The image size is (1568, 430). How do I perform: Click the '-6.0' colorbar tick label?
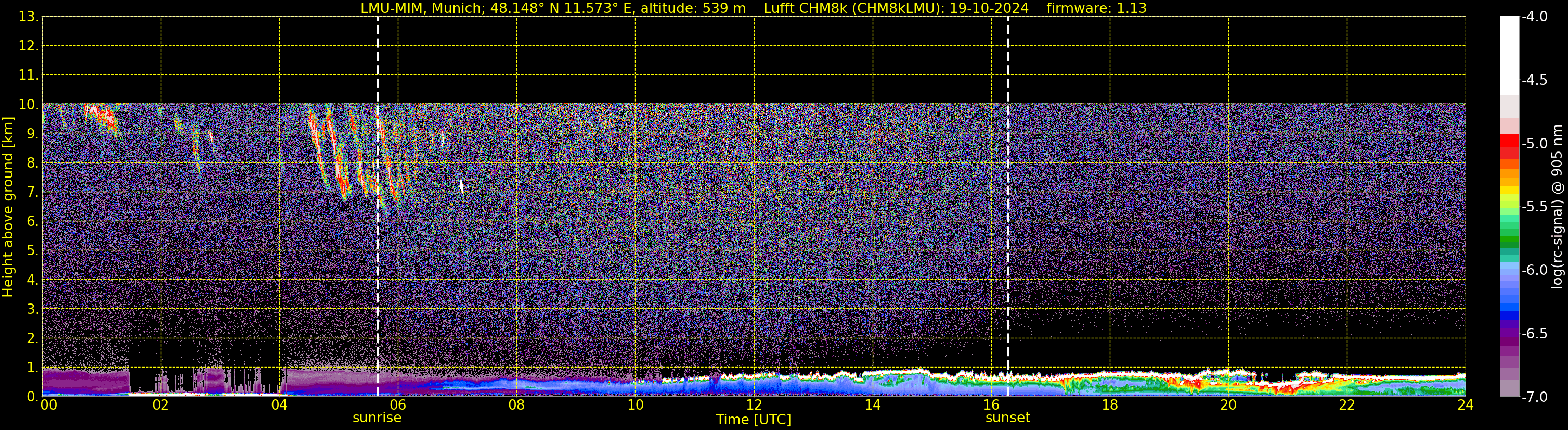pos(1534,270)
